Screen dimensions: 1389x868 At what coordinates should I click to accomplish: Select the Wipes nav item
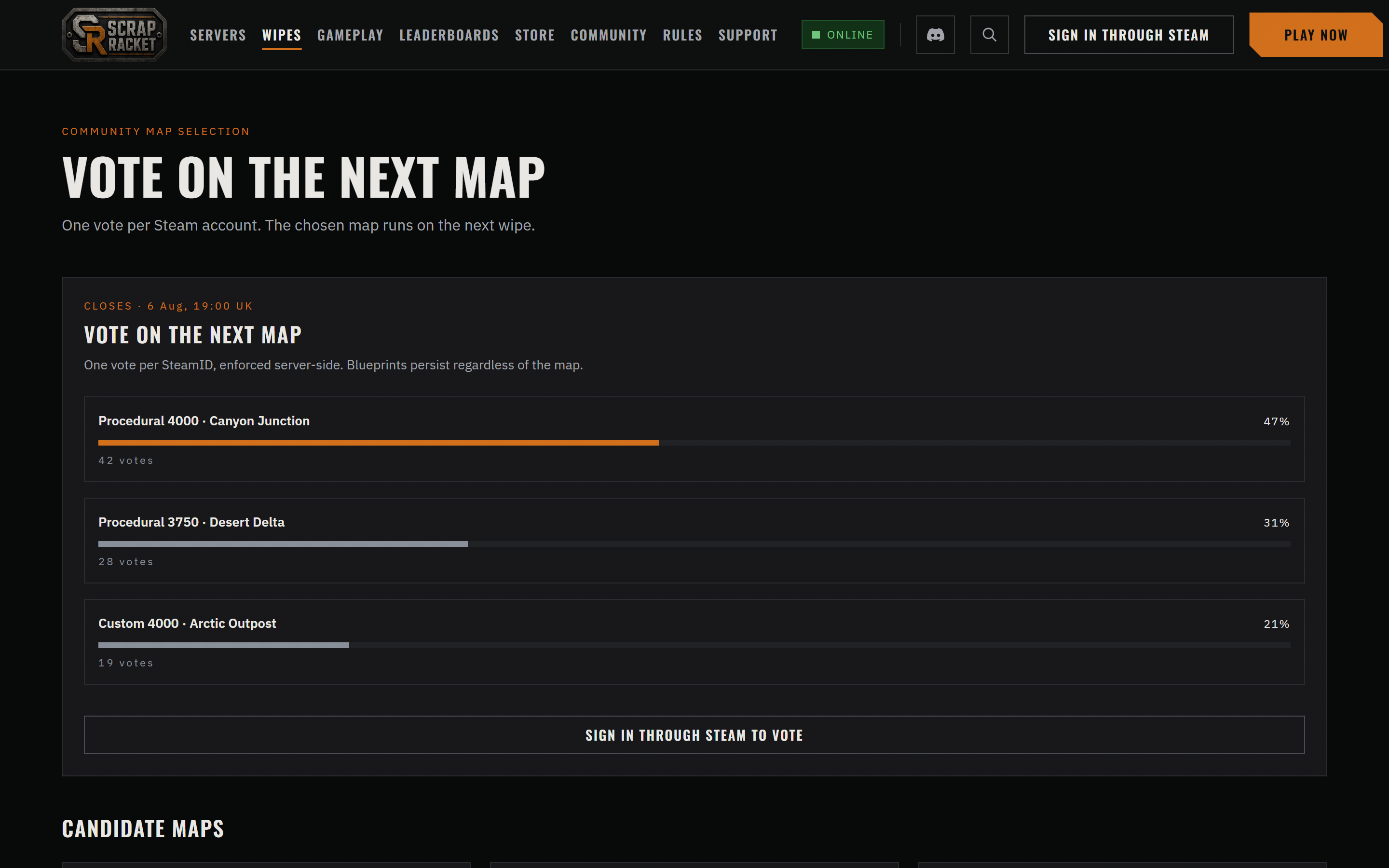click(281, 35)
